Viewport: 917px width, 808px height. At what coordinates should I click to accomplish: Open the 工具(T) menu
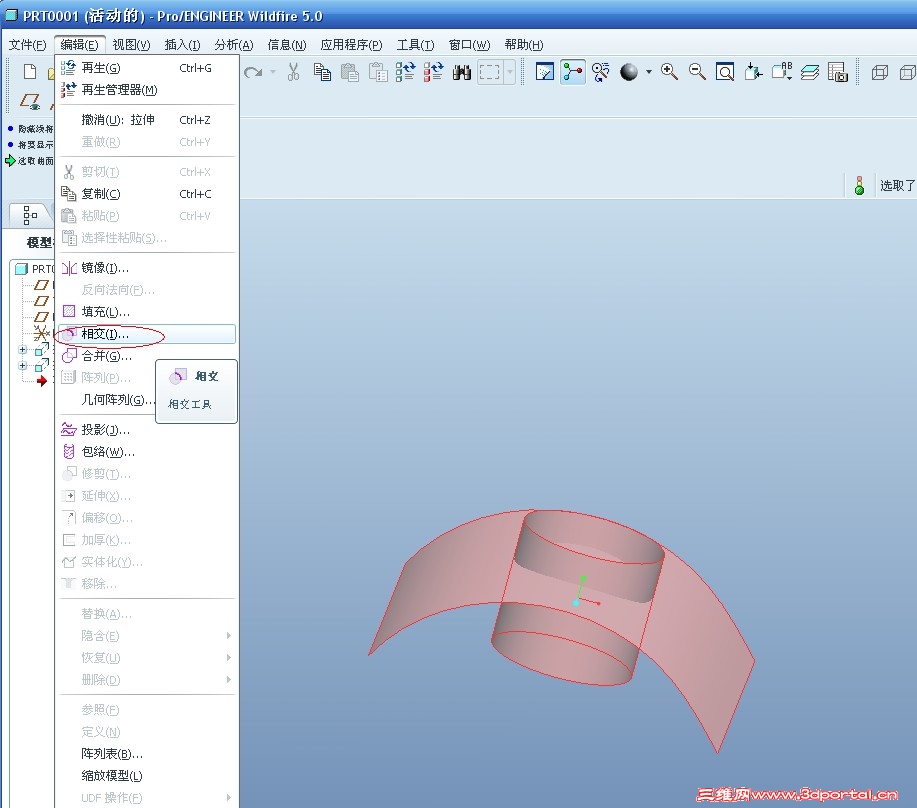click(415, 45)
